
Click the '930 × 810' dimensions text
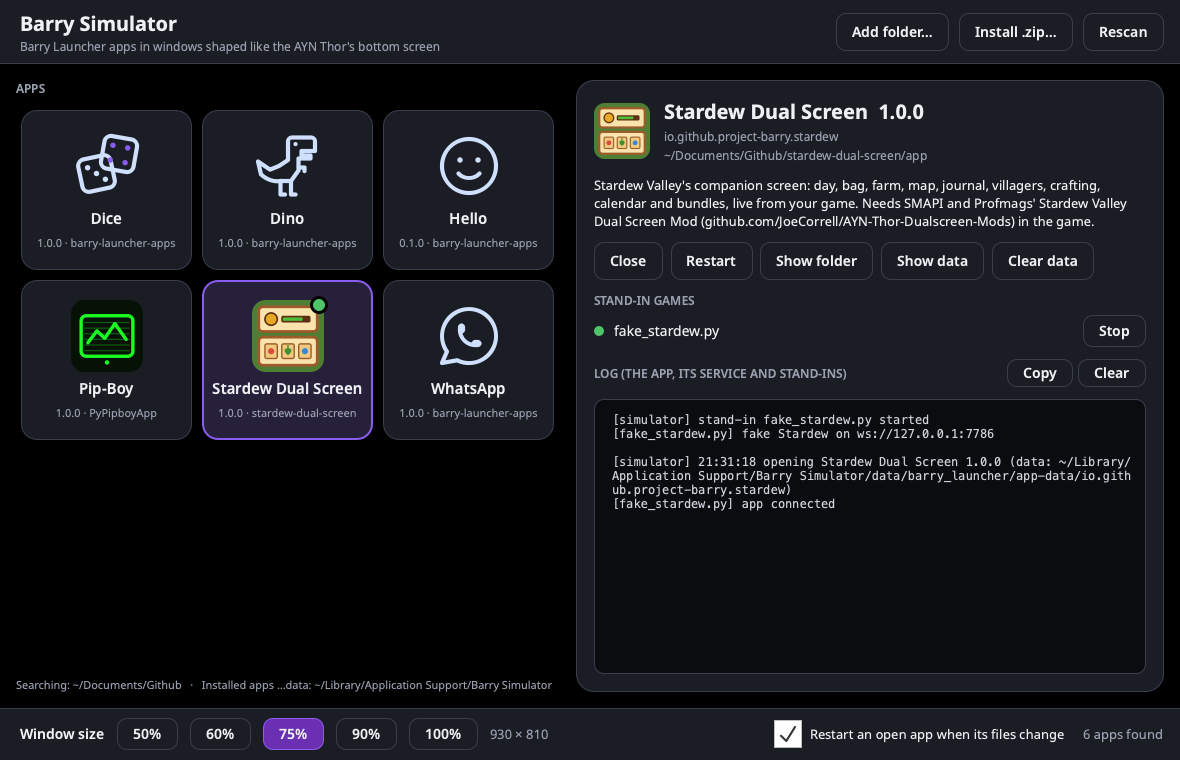point(519,734)
